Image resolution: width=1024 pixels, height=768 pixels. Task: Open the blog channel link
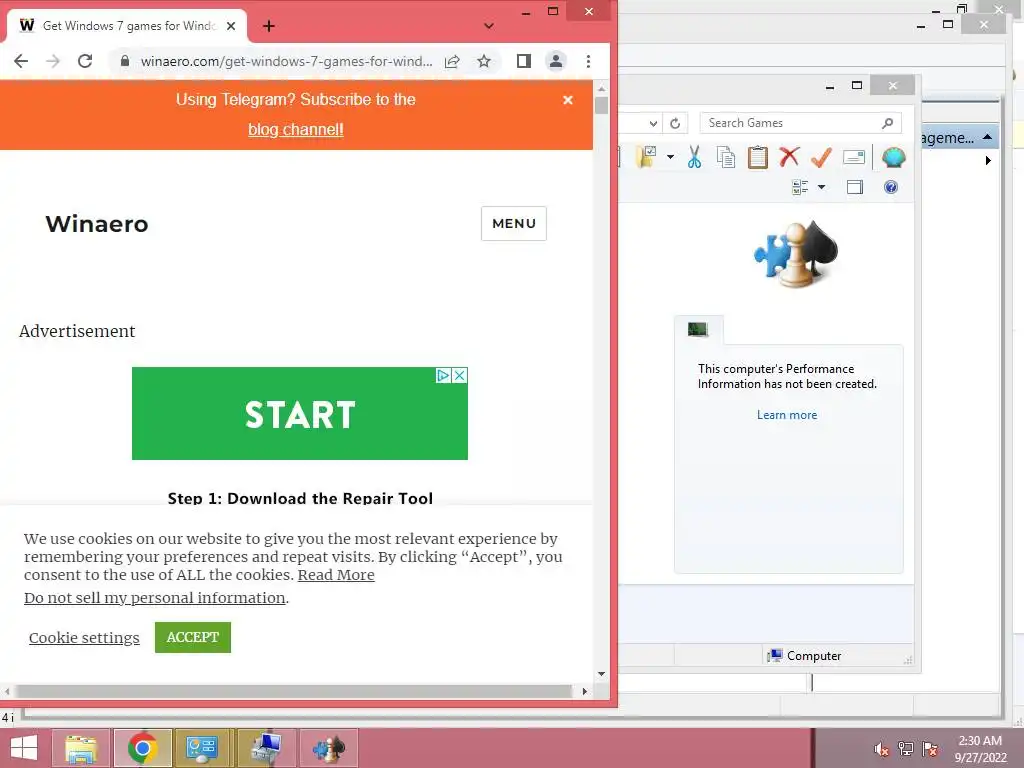(296, 129)
